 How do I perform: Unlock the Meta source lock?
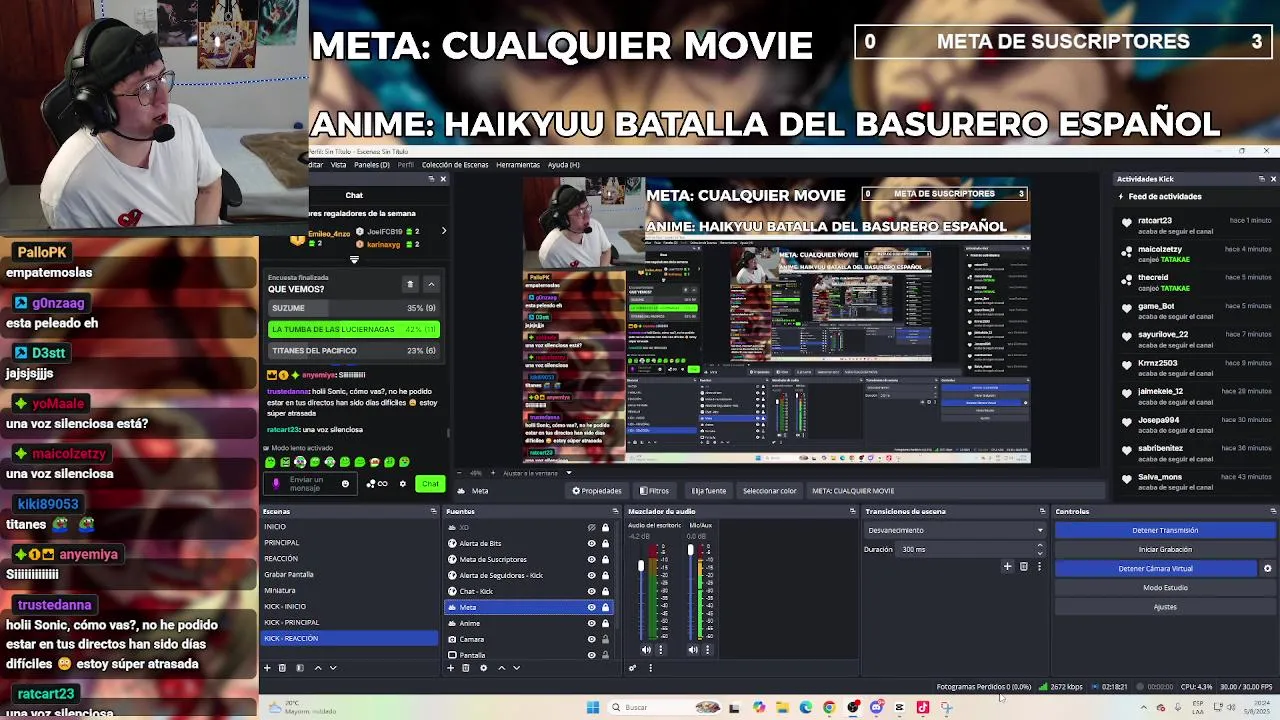click(605, 607)
